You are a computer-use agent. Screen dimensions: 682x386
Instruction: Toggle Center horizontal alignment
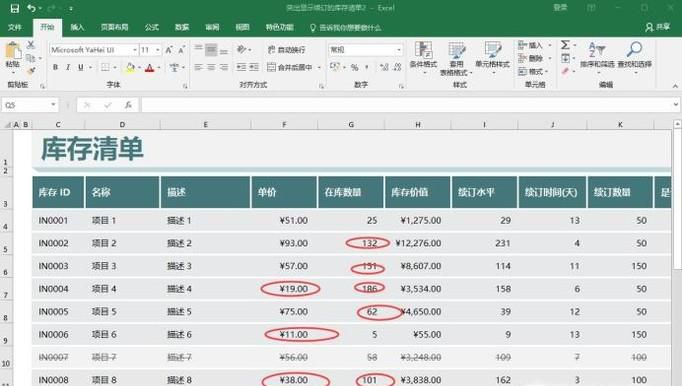point(211,67)
